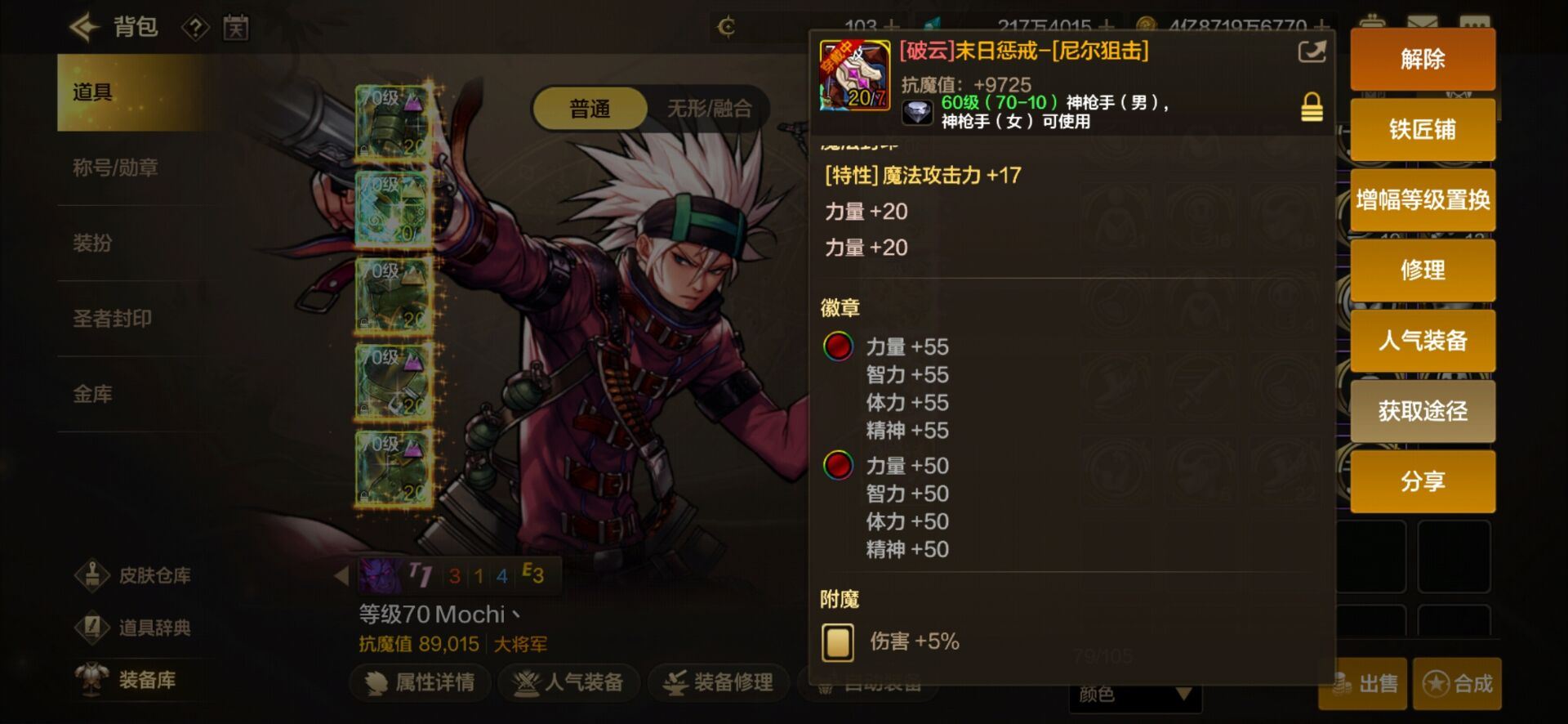
Task: Select the 称号/勋章 tab
Action: pyautogui.click(x=115, y=168)
